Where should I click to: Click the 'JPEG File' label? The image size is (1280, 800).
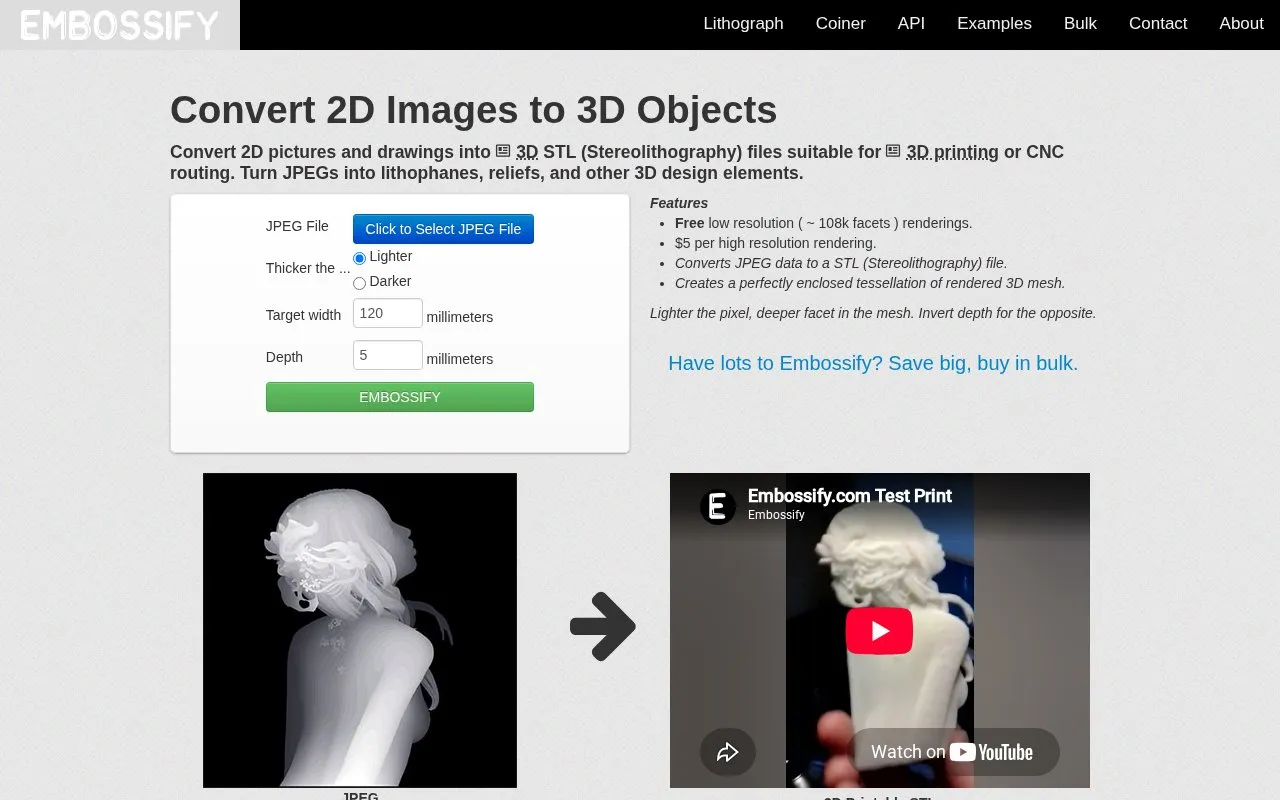(x=297, y=226)
